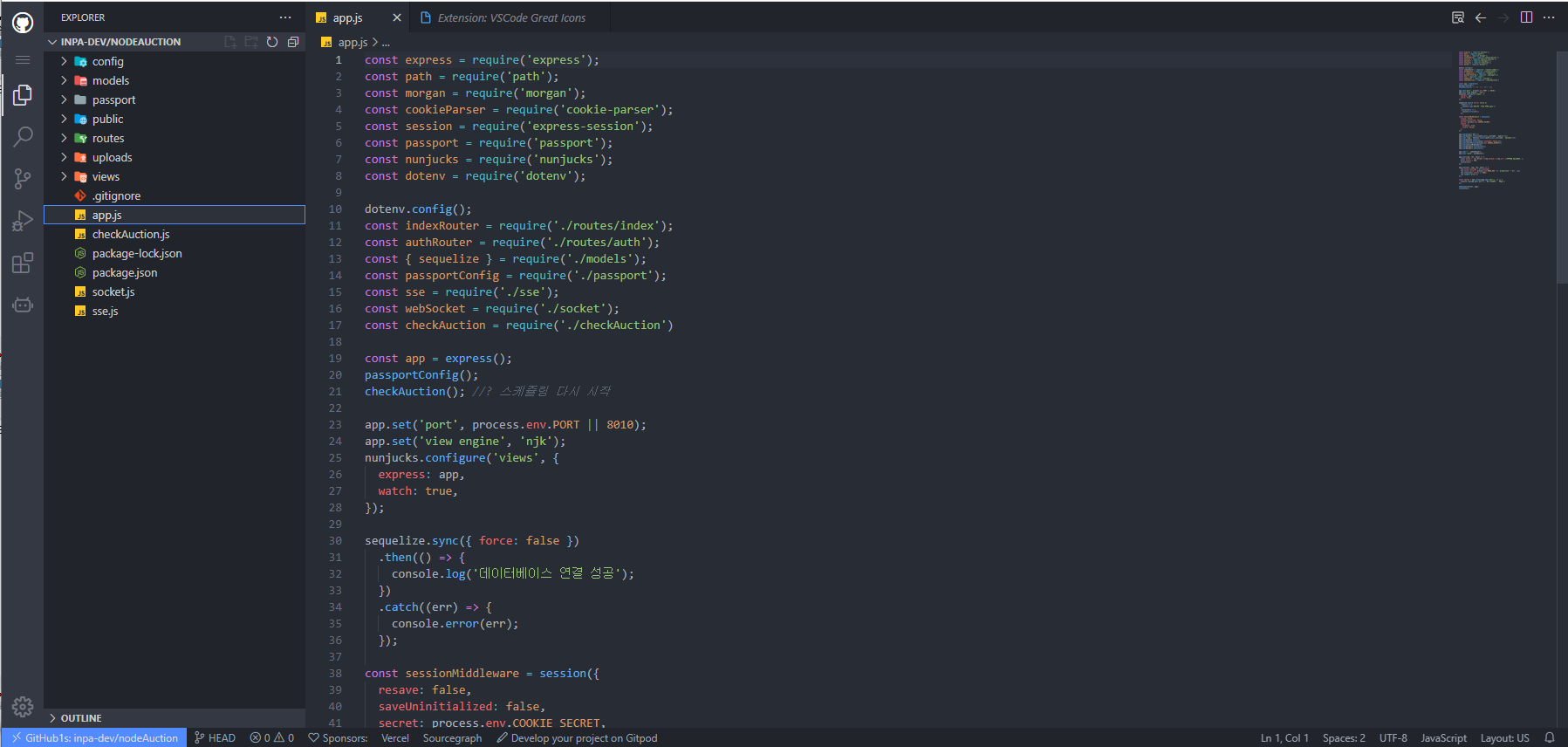Select app.js in the file tree
The height and width of the screenshot is (747, 1568).
[x=175, y=215]
